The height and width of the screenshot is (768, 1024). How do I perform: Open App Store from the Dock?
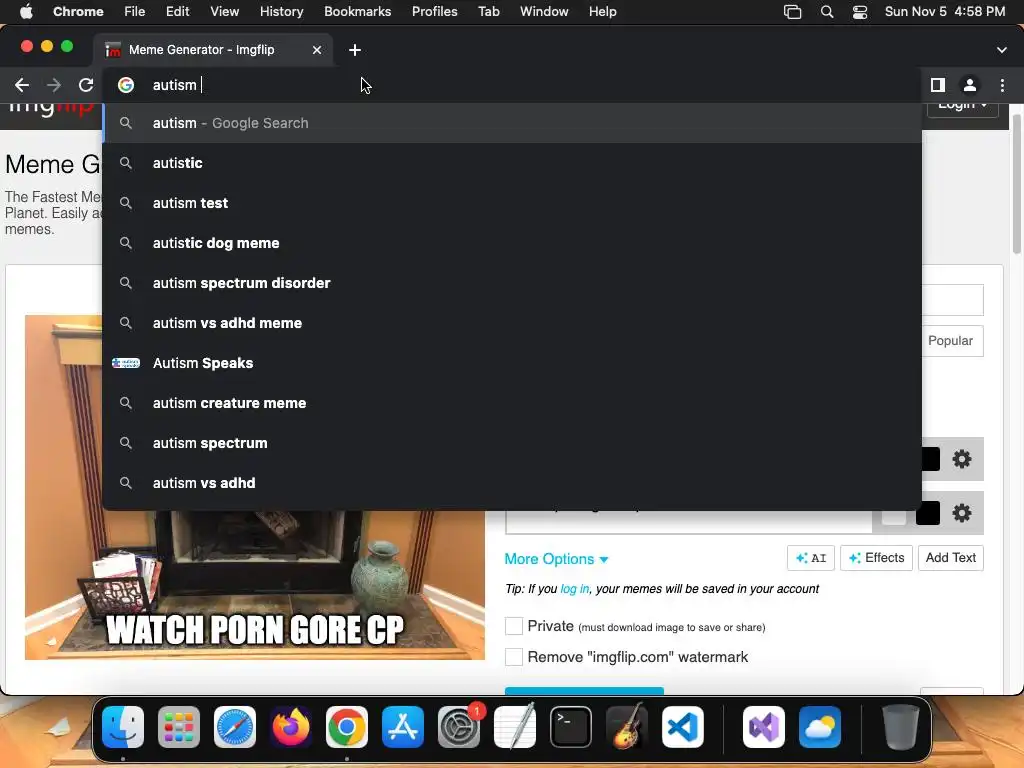[403, 727]
